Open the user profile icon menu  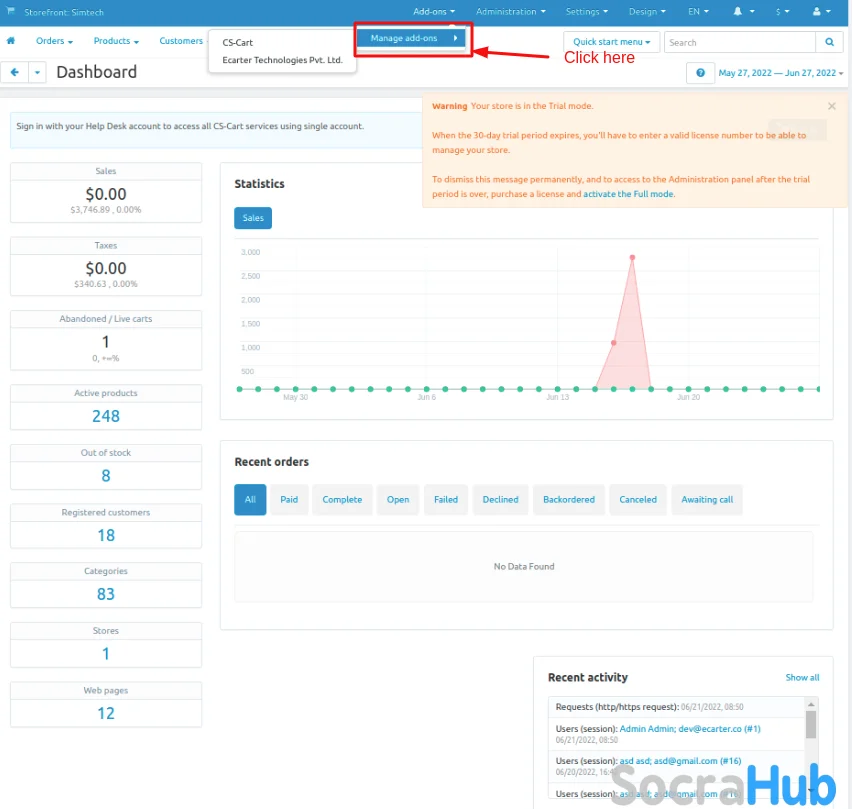tap(820, 12)
